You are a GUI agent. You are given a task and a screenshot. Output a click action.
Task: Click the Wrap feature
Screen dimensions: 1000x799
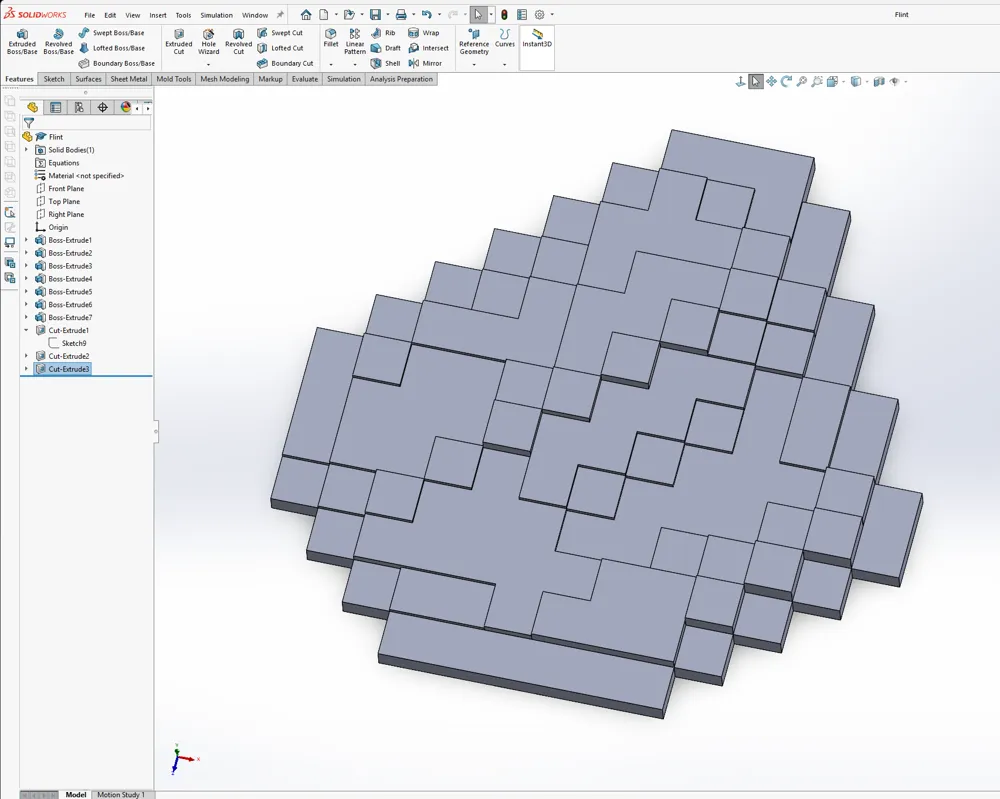(423, 33)
